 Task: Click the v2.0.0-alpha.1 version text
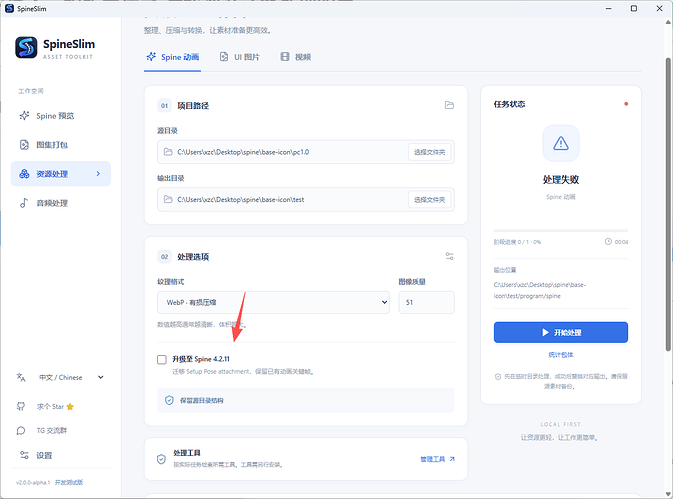point(33,482)
